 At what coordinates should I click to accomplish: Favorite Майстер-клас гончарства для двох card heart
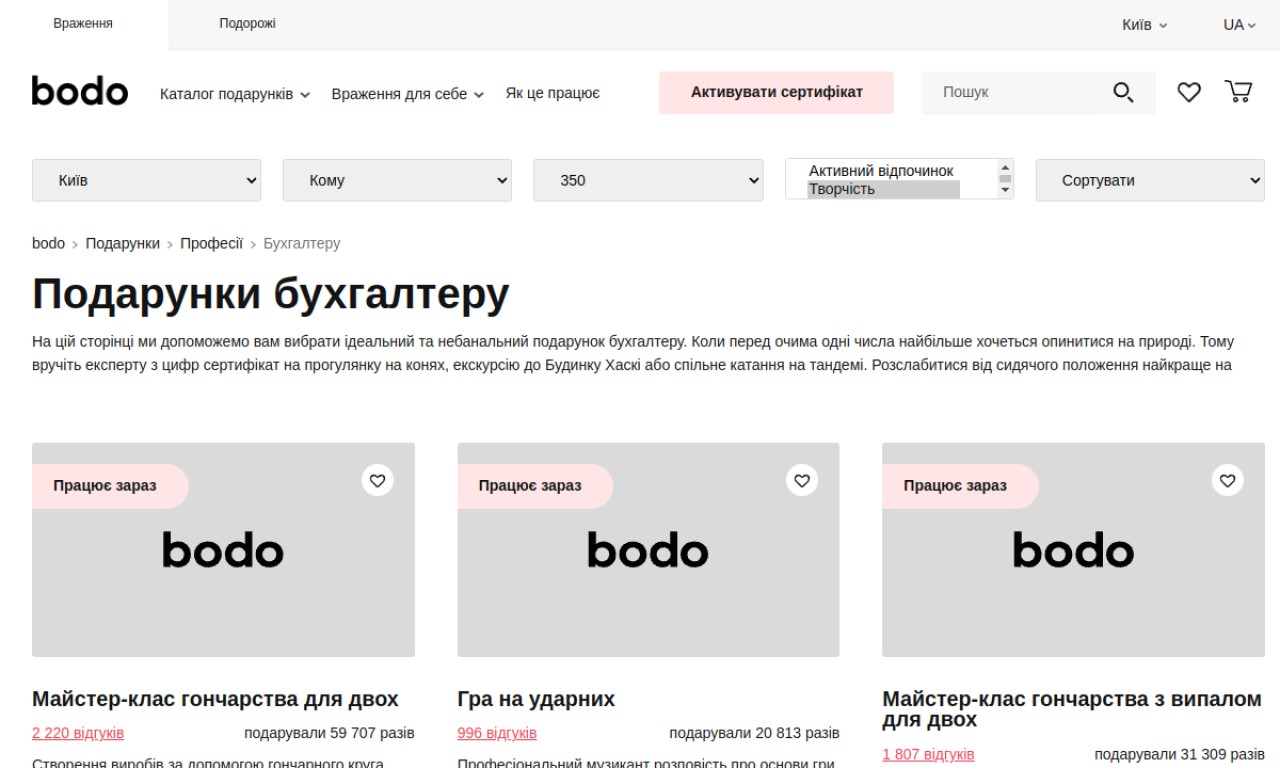pos(377,480)
